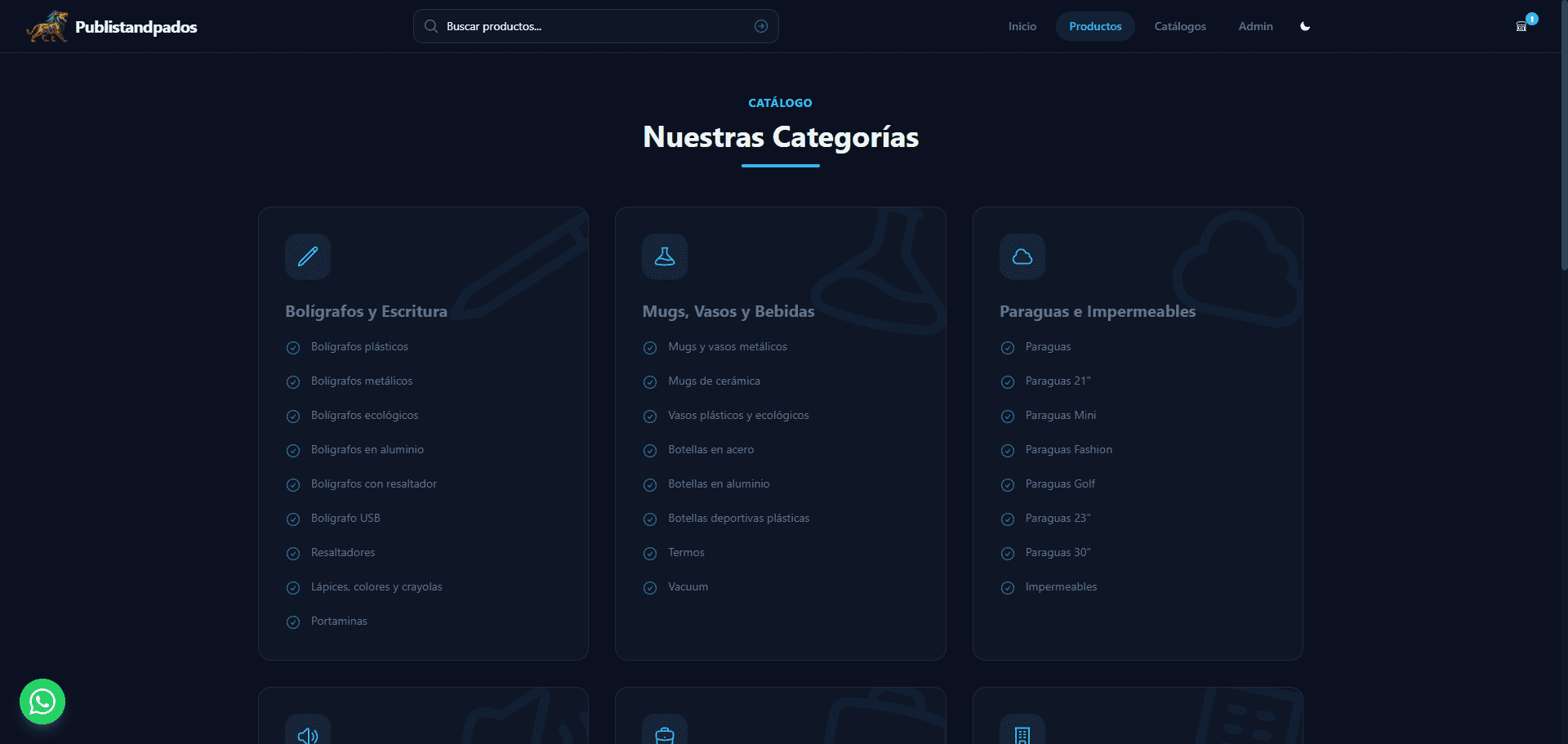Select the Productos navigation button
Image resolution: width=1568 pixels, height=744 pixels.
coord(1095,25)
